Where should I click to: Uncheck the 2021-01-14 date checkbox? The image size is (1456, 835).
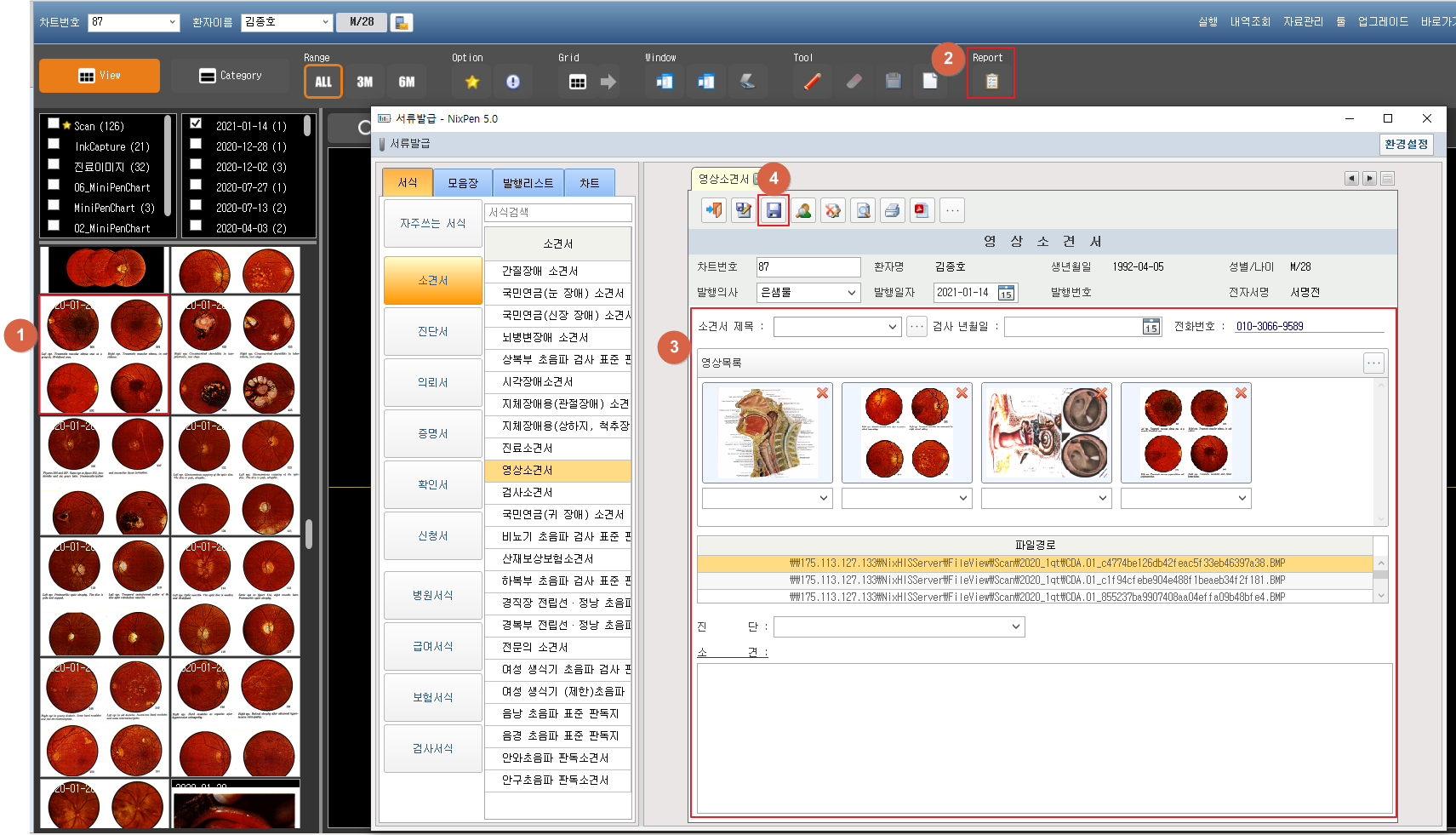[196, 124]
